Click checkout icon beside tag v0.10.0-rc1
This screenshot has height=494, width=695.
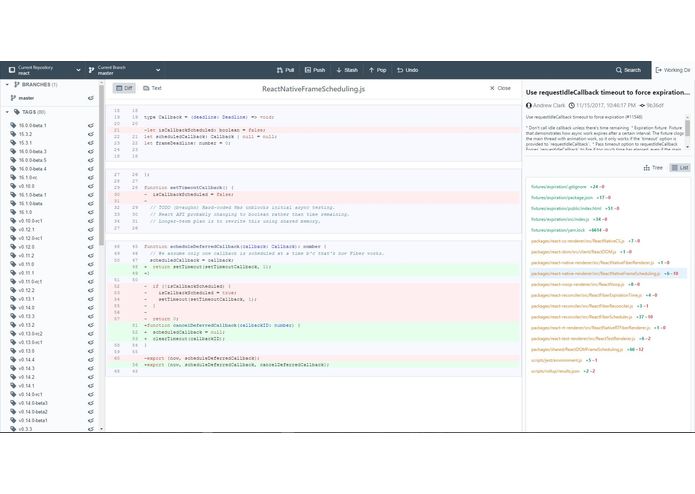tap(91, 221)
